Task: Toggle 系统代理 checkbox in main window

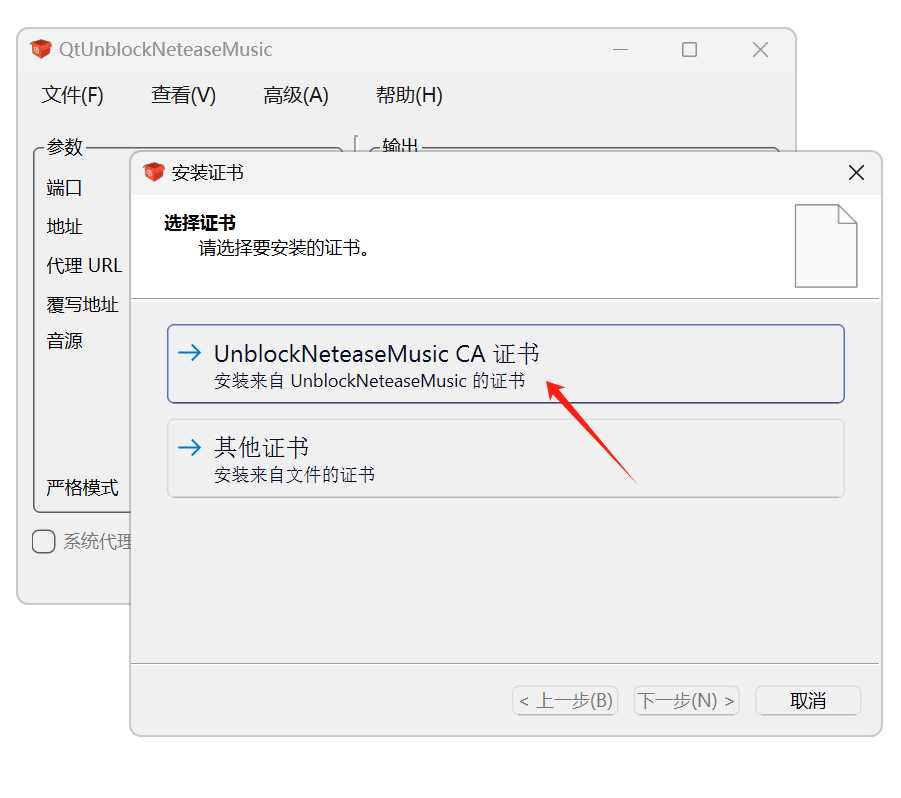Action: pyautogui.click(x=44, y=541)
